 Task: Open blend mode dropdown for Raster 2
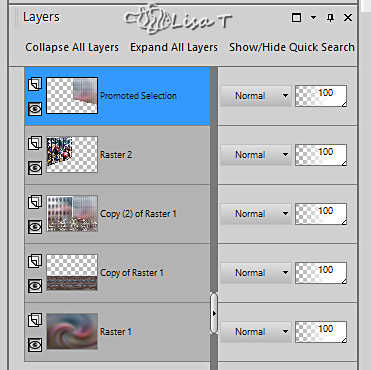[256, 155]
